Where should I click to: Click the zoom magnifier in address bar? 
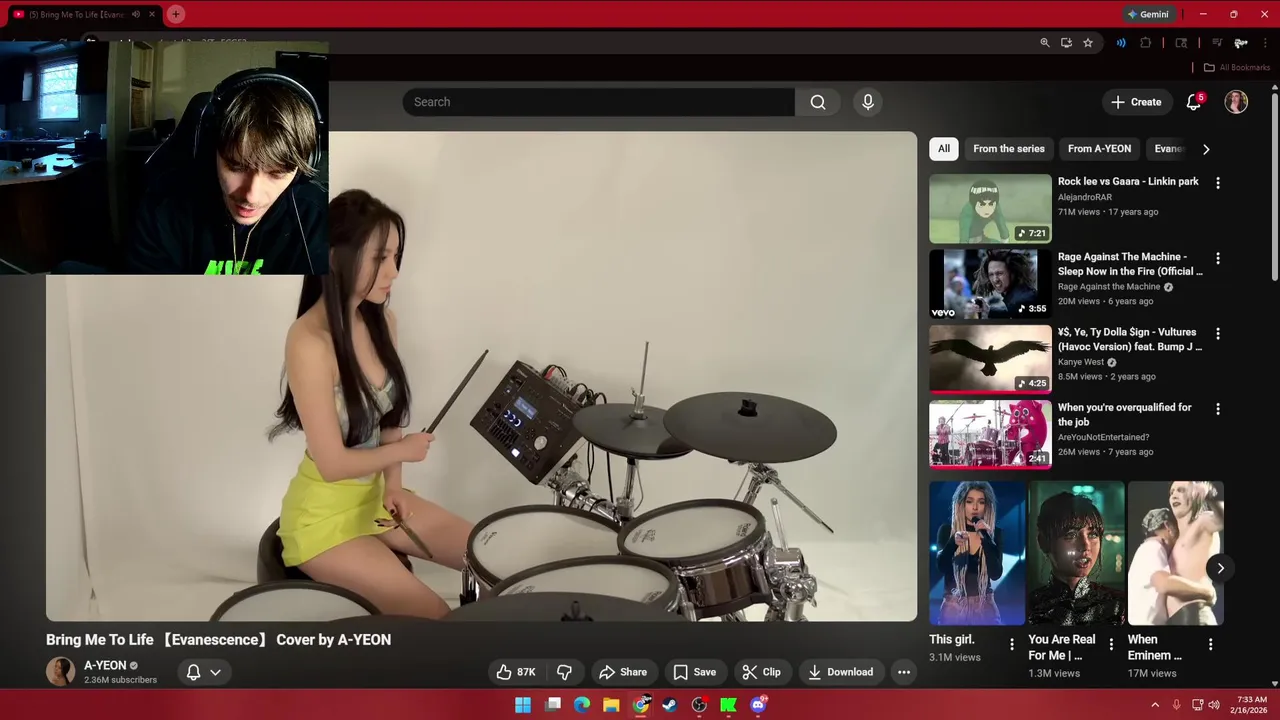pos(1045,43)
